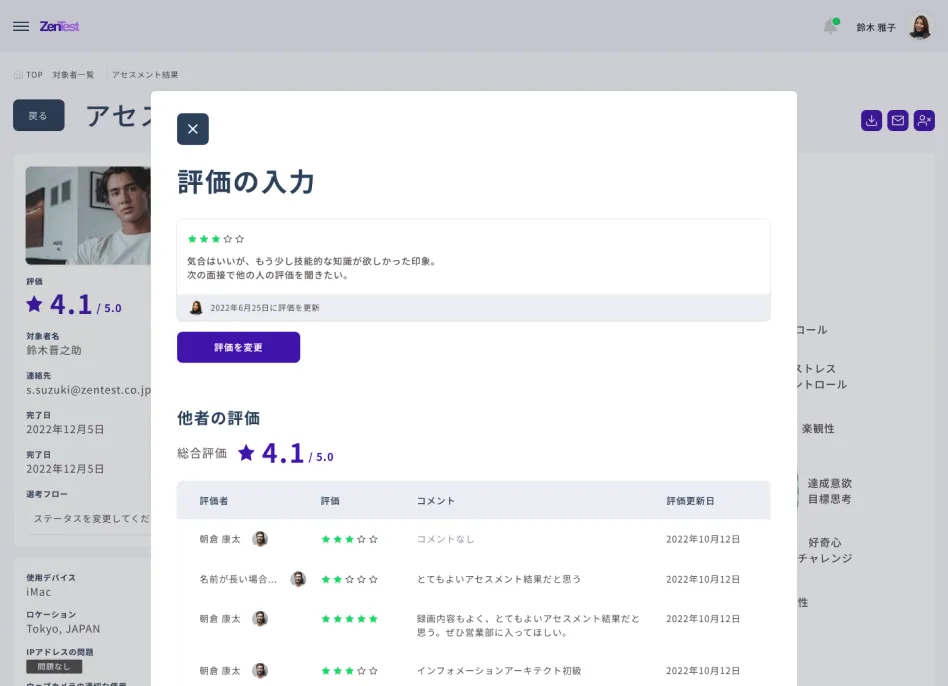Click comment インフォメーションアーキテクト初級
This screenshot has width=948, height=686.
[x=499, y=670]
